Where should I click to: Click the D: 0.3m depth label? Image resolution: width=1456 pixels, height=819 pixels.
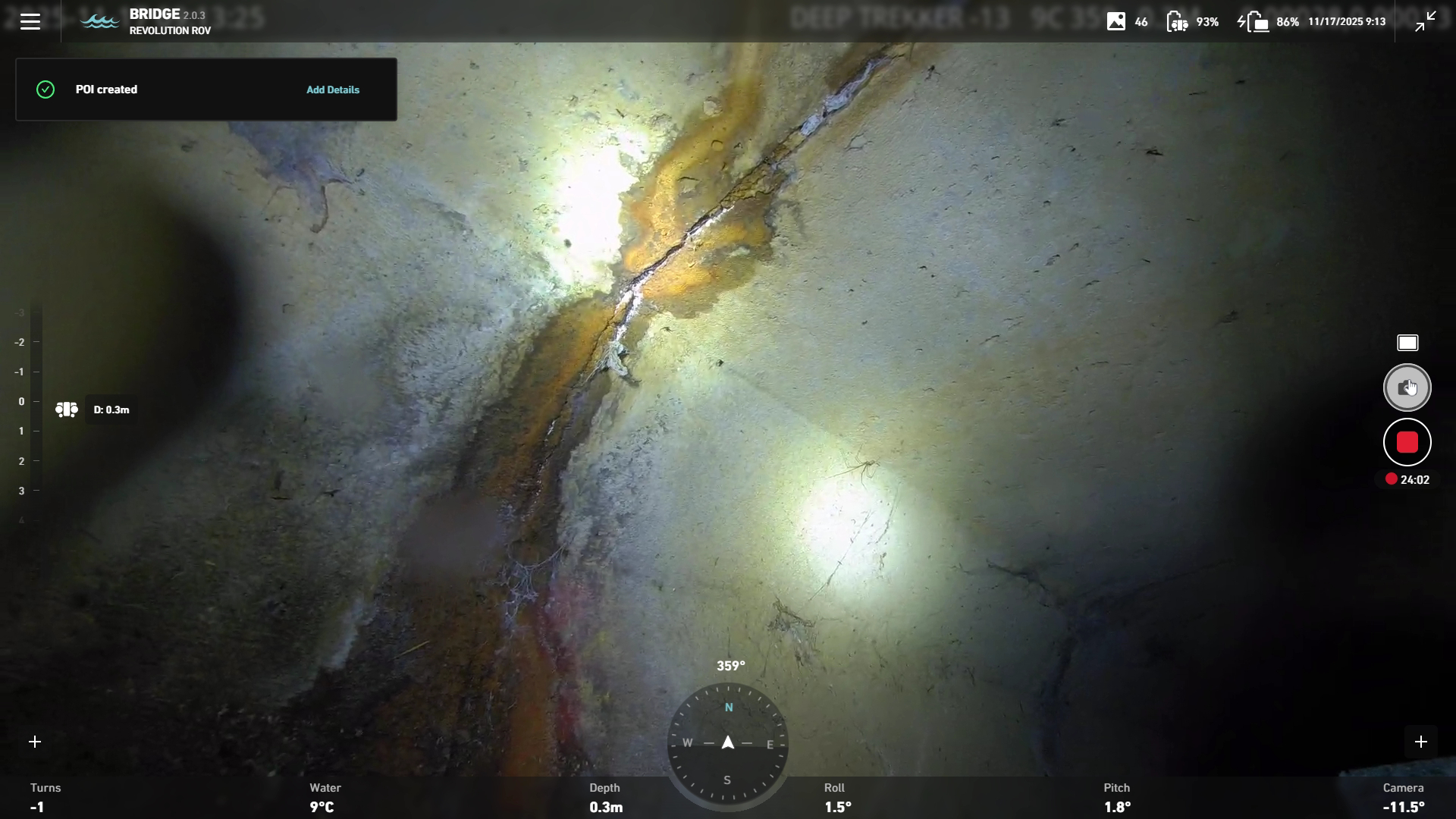click(x=111, y=409)
